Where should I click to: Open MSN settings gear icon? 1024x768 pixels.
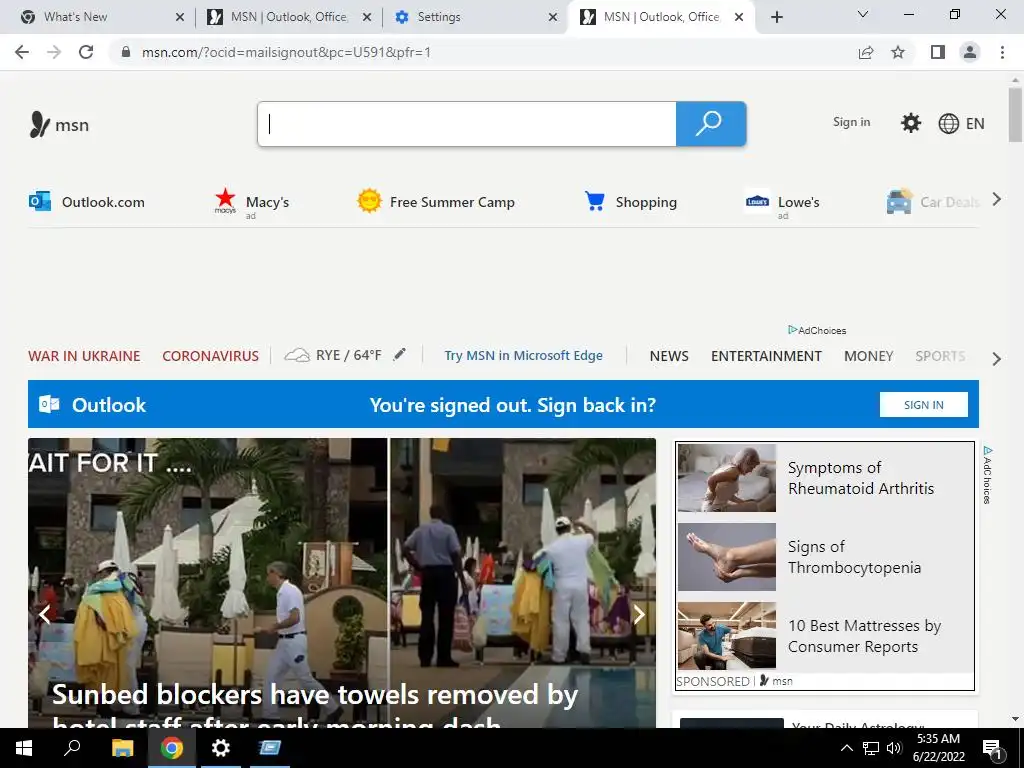[x=910, y=123]
